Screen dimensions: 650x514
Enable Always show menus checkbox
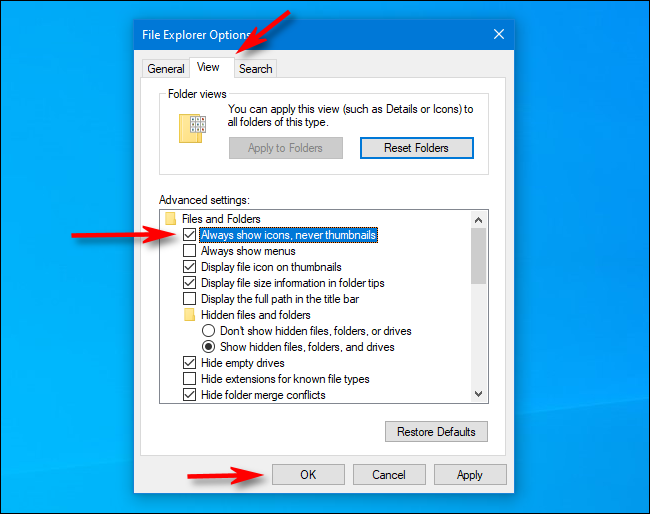[190, 251]
